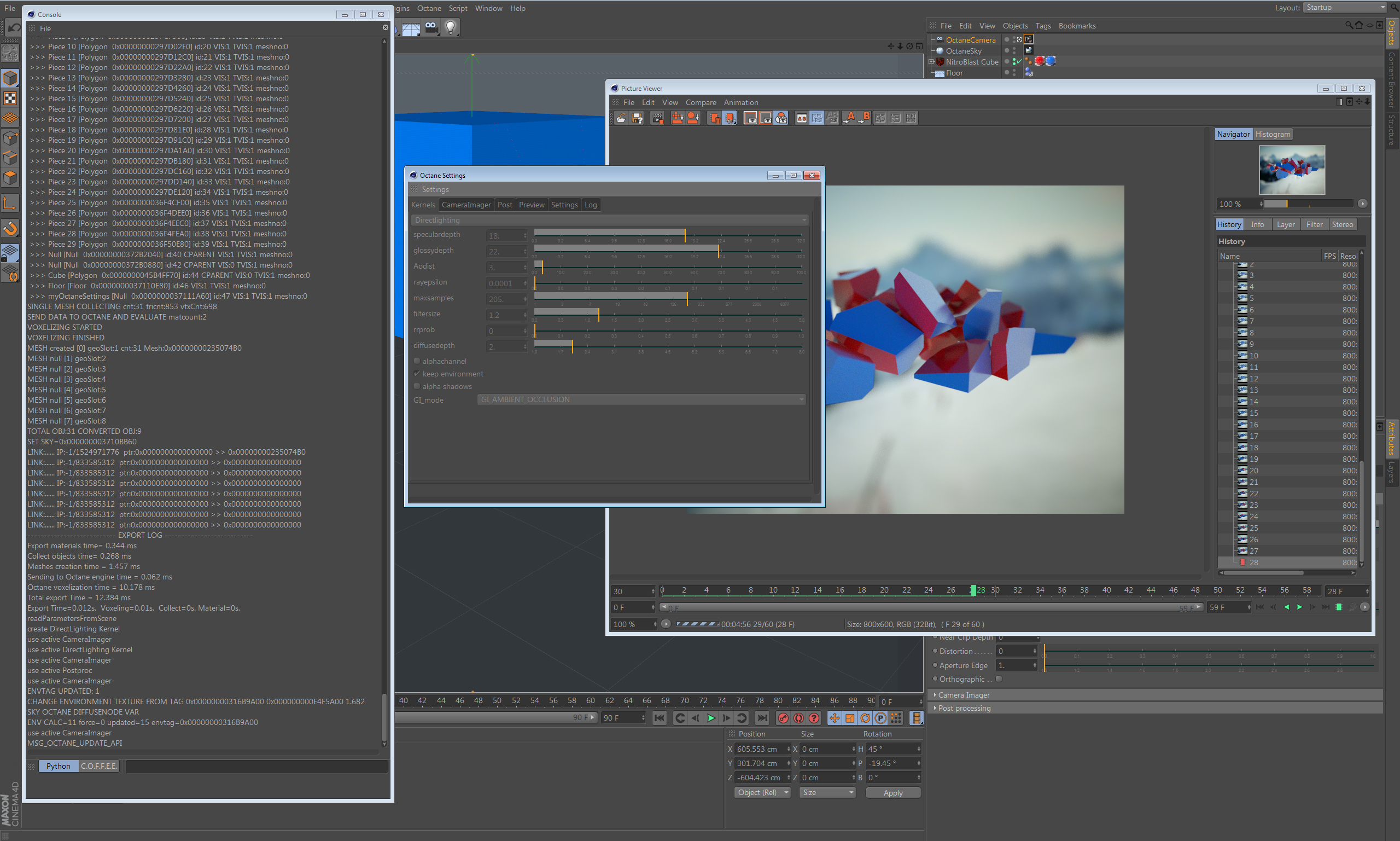
Task: Click the Save As icon in Picture Viewer
Action: (x=638, y=118)
